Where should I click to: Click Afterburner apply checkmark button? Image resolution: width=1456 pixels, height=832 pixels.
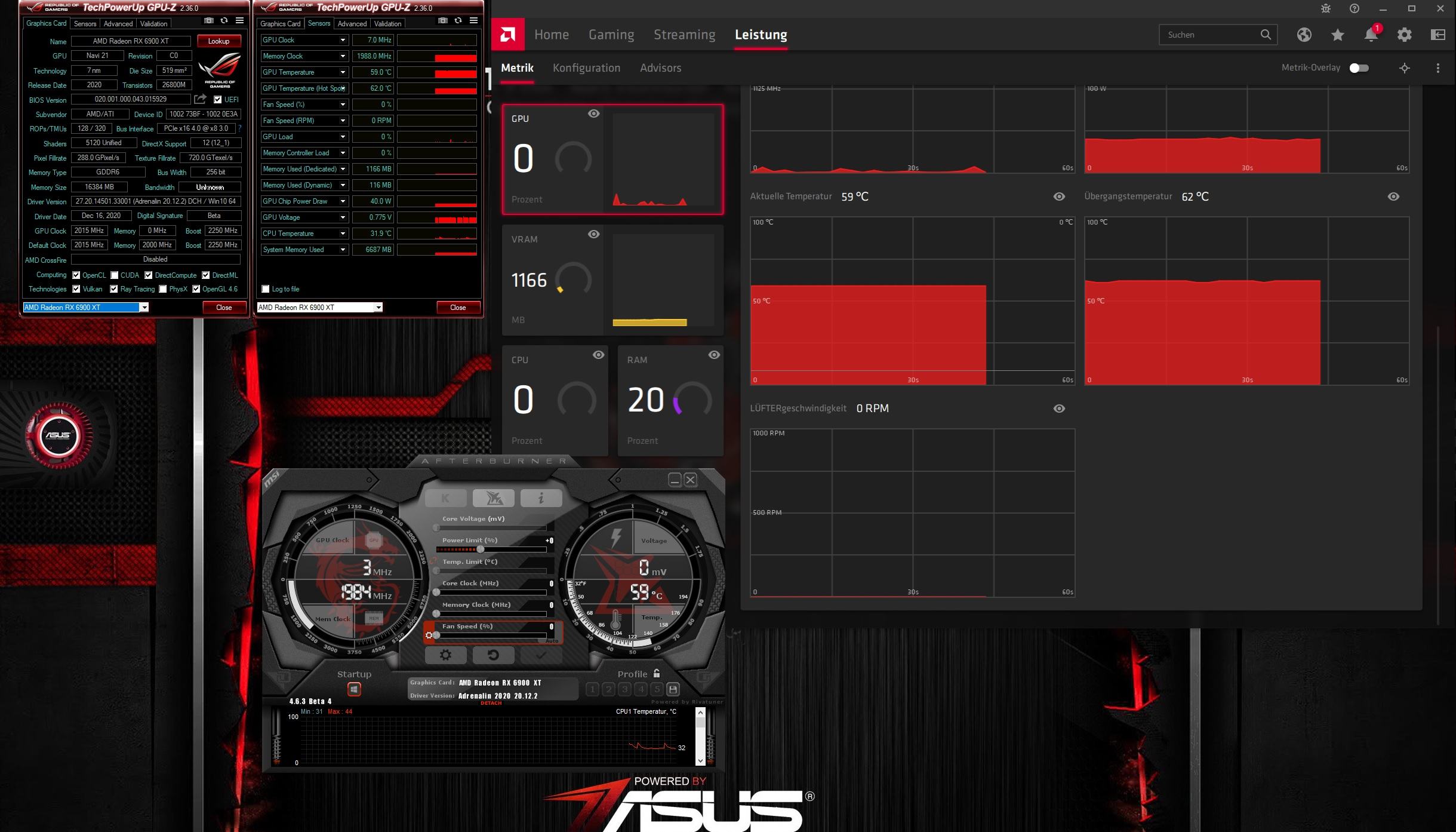tap(541, 655)
